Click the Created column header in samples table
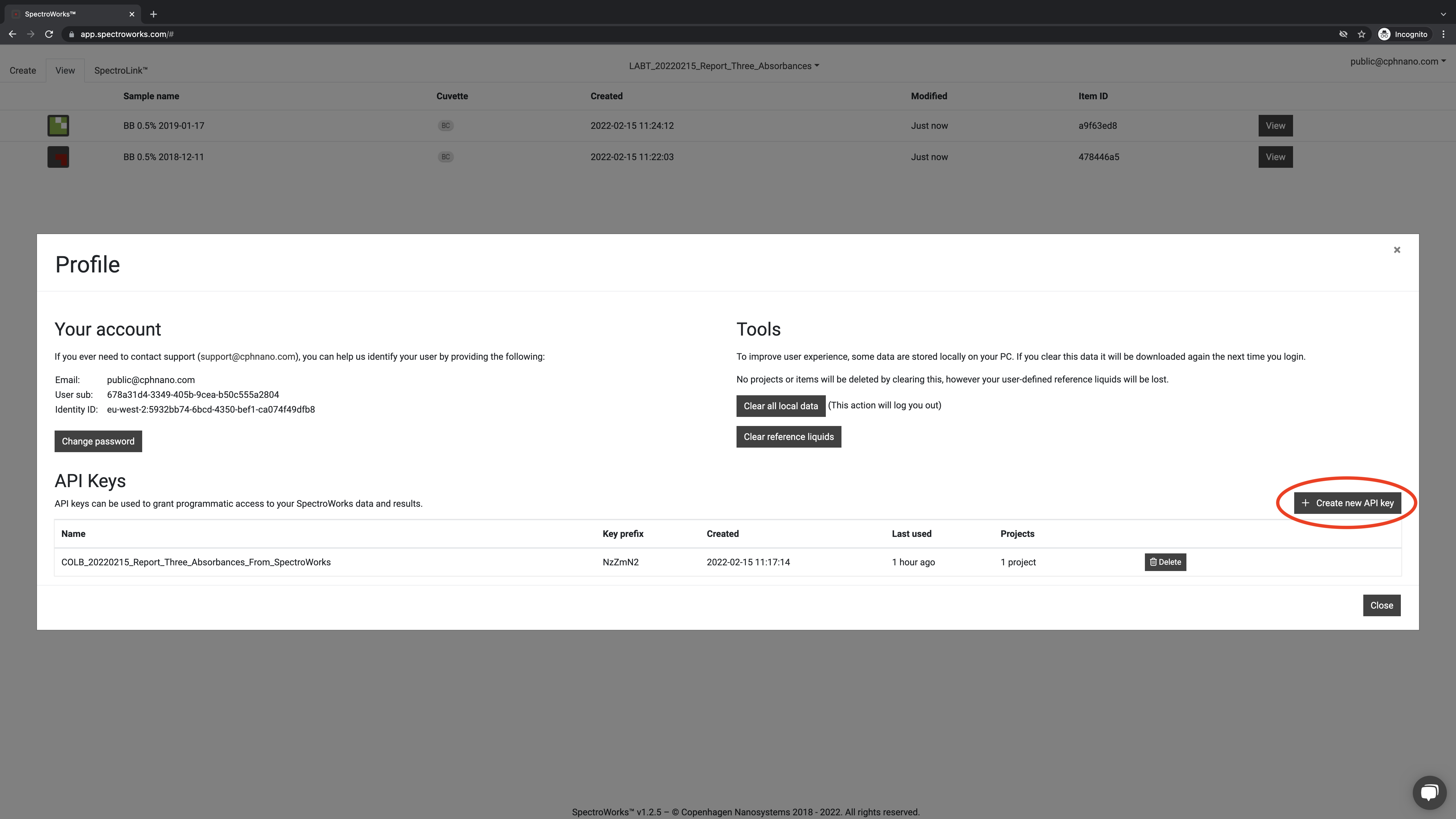This screenshot has height=819, width=1456. (x=606, y=96)
